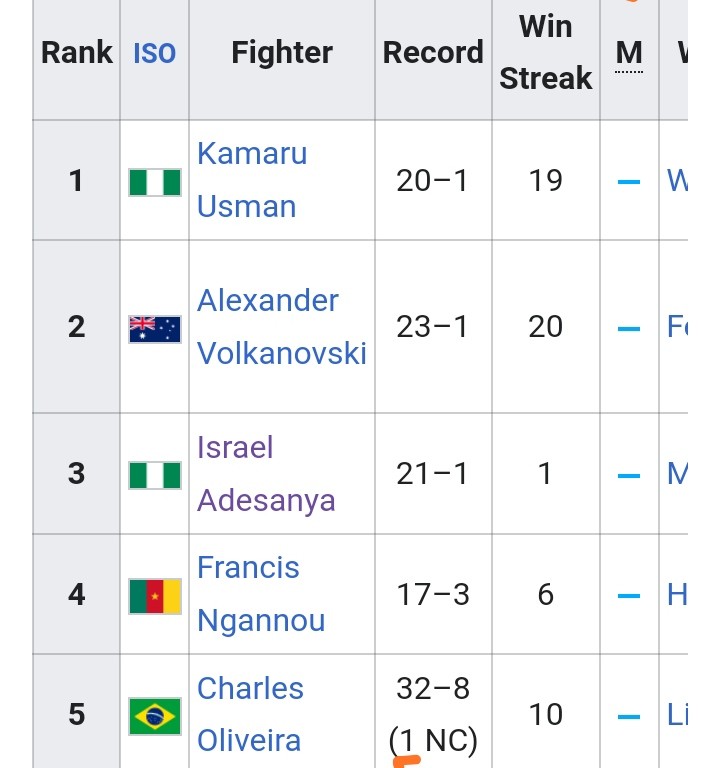Click the blue dash in Volkanovski's M column
The width and height of the screenshot is (720, 768).
(x=629, y=329)
